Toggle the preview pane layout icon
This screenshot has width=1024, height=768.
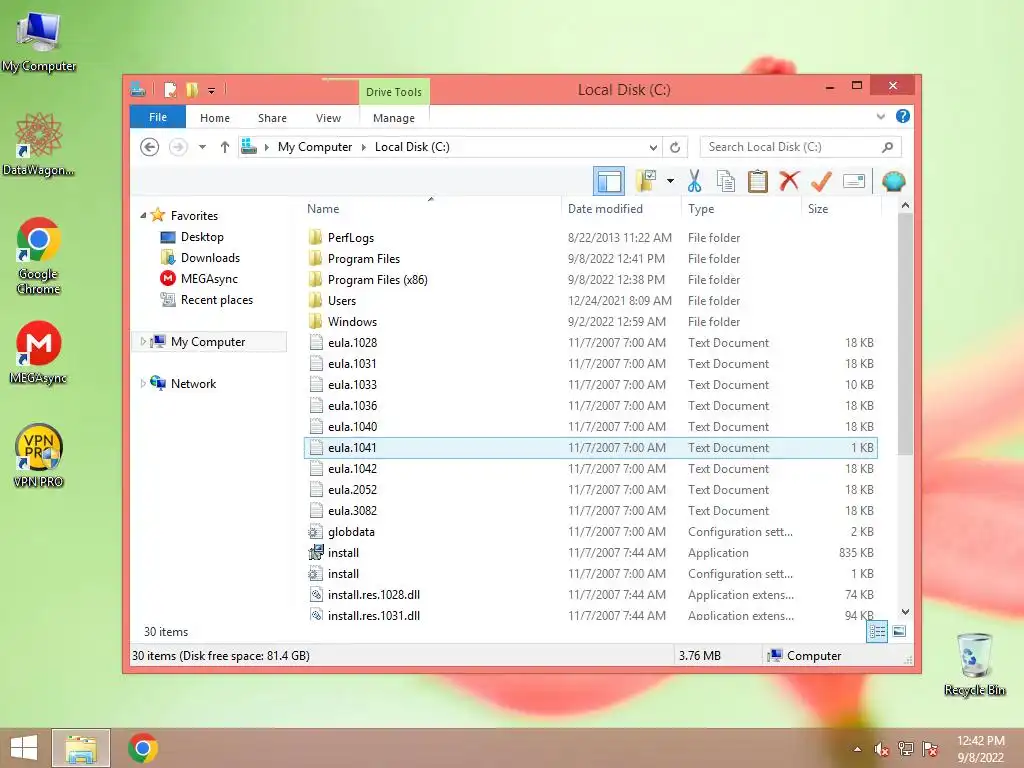point(609,181)
